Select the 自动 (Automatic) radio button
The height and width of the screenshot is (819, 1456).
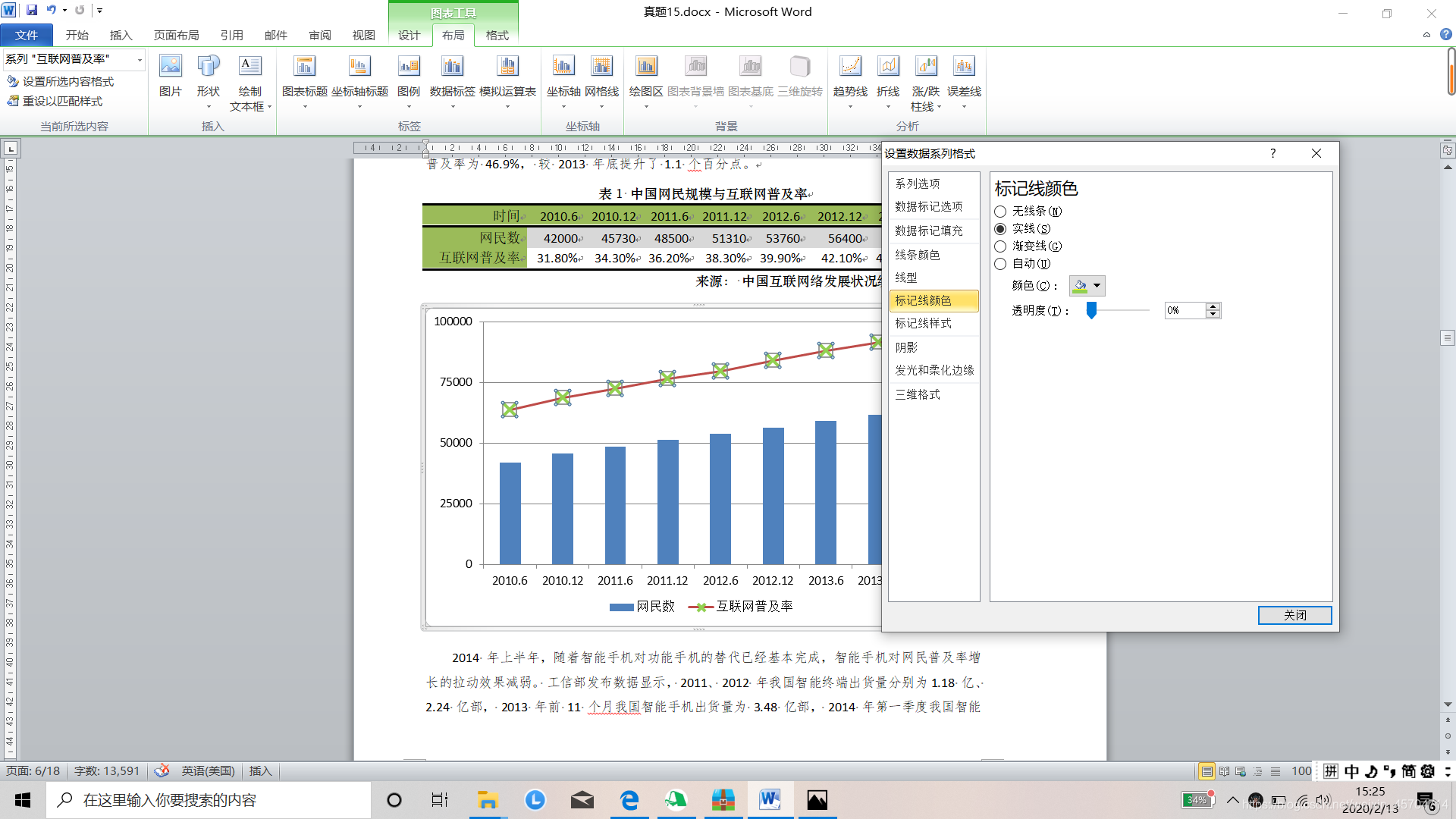coord(1000,264)
